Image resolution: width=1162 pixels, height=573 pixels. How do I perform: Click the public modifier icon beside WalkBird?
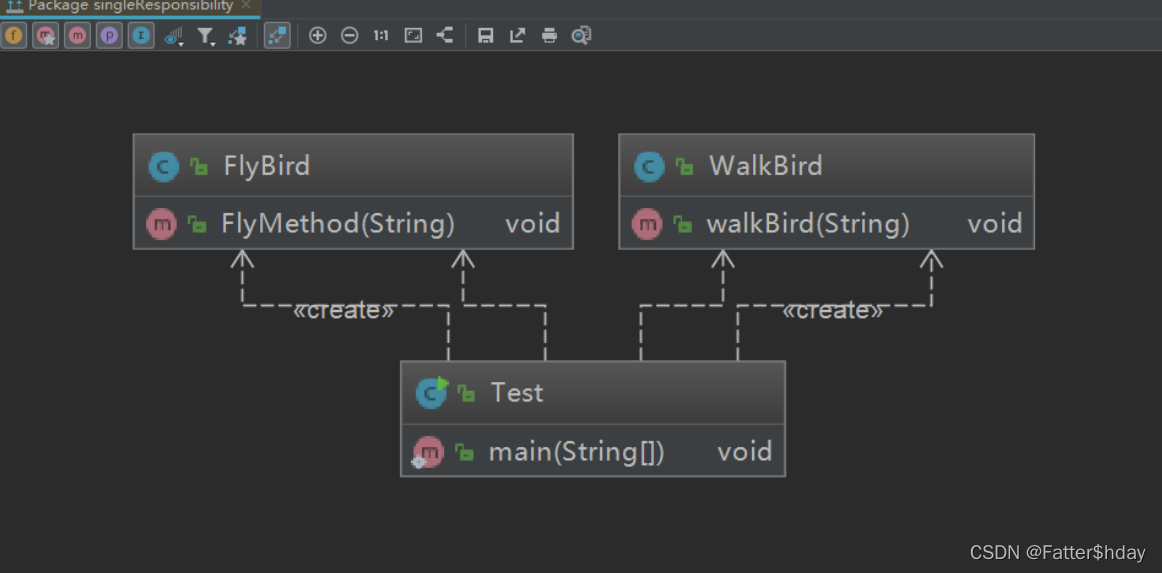[x=685, y=166]
